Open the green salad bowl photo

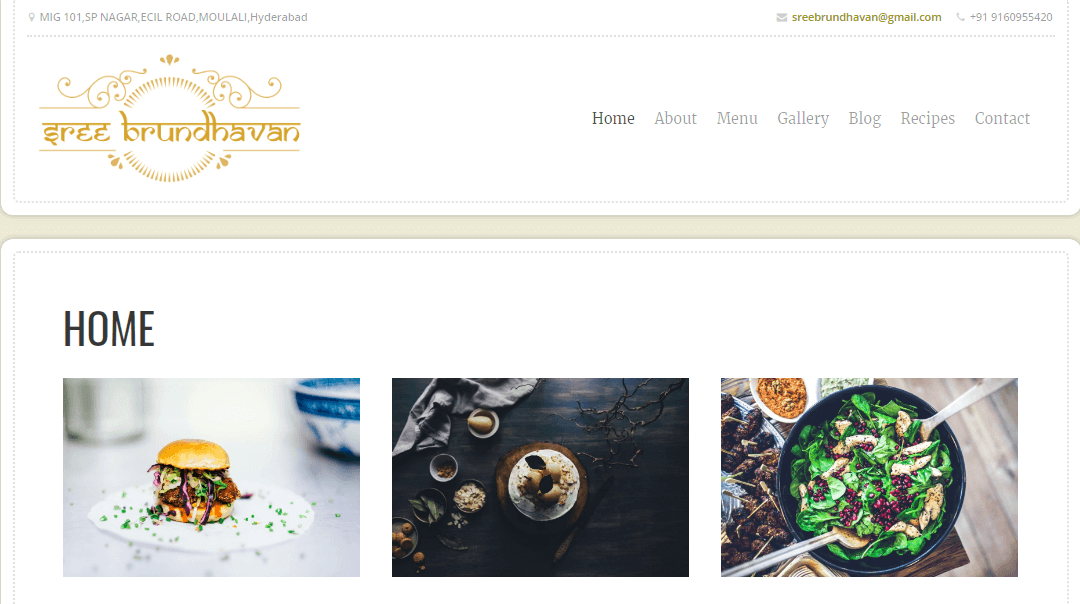coord(869,477)
